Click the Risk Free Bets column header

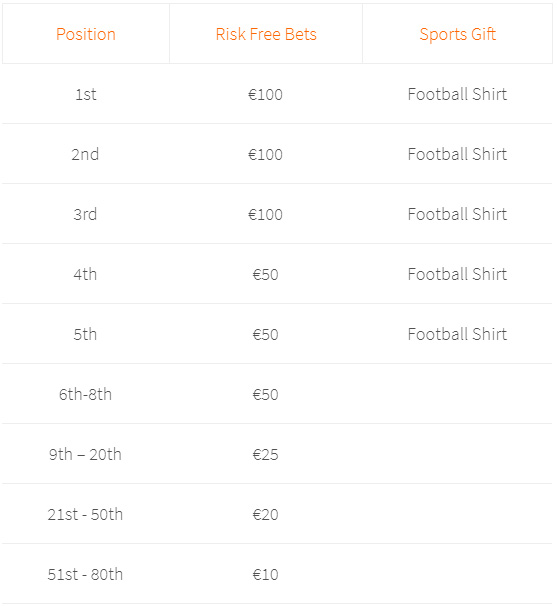[x=266, y=34]
